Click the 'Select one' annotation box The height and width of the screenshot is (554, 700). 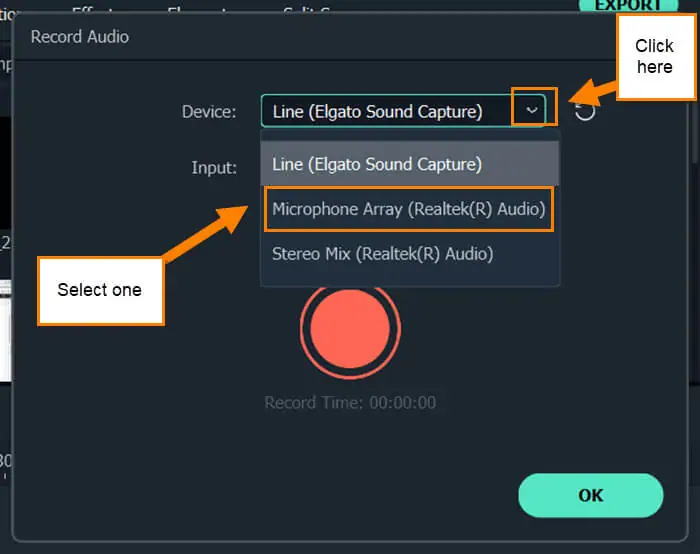[101, 291]
